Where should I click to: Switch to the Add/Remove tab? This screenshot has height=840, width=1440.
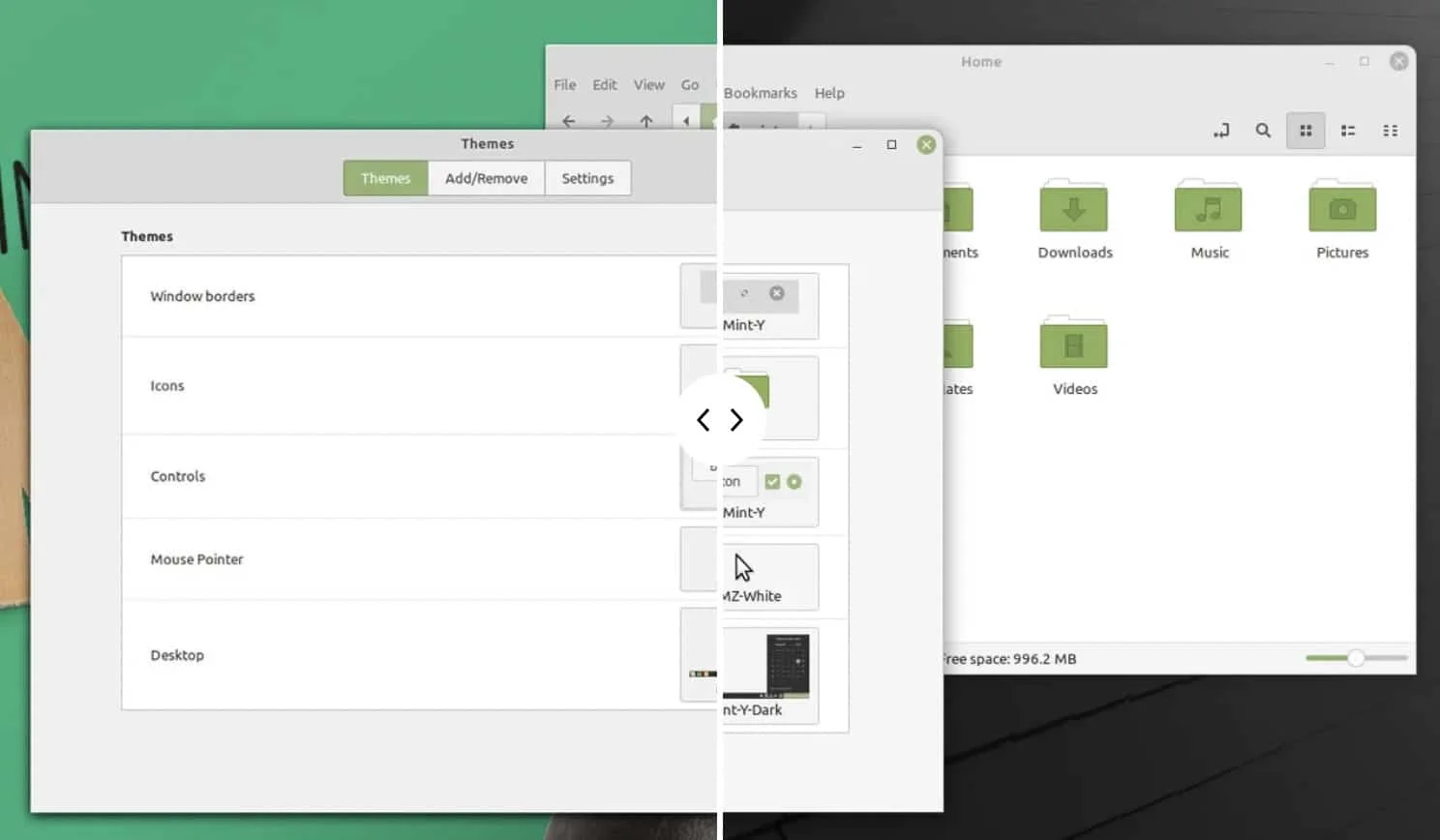[x=487, y=178]
